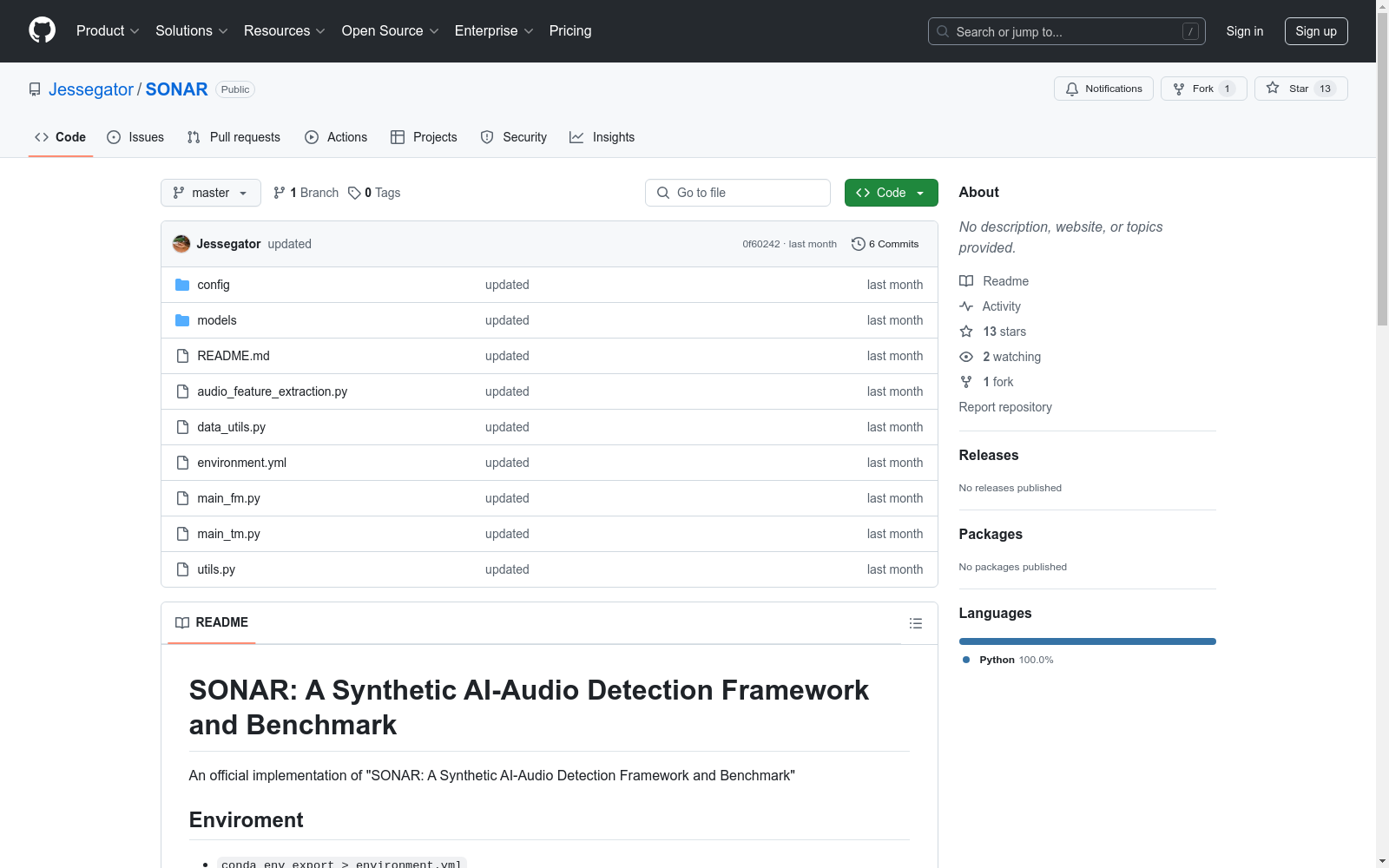Select the README tab header
This screenshot has height=868, width=1389.
(212, 622)
